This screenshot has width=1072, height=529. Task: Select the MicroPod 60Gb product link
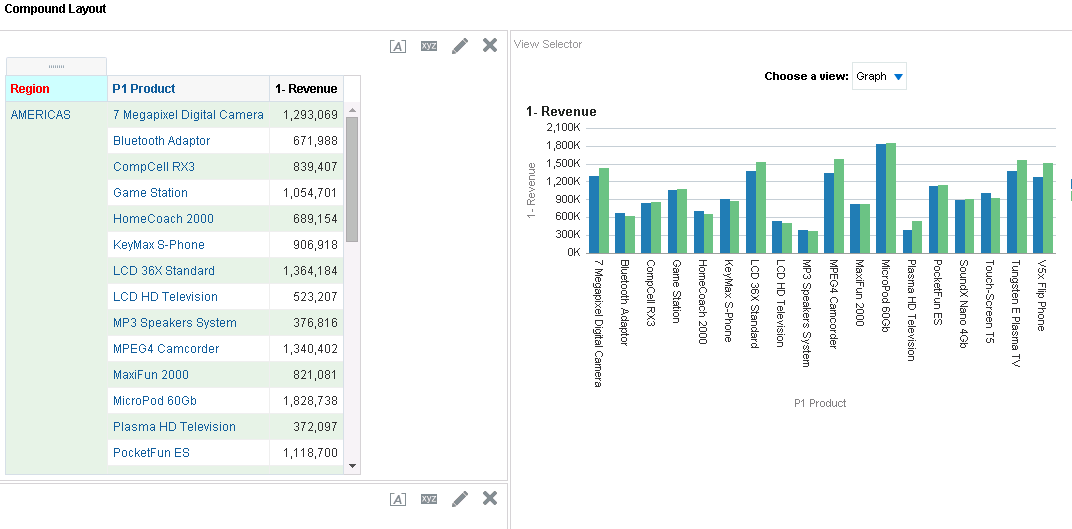coord(155,401)
